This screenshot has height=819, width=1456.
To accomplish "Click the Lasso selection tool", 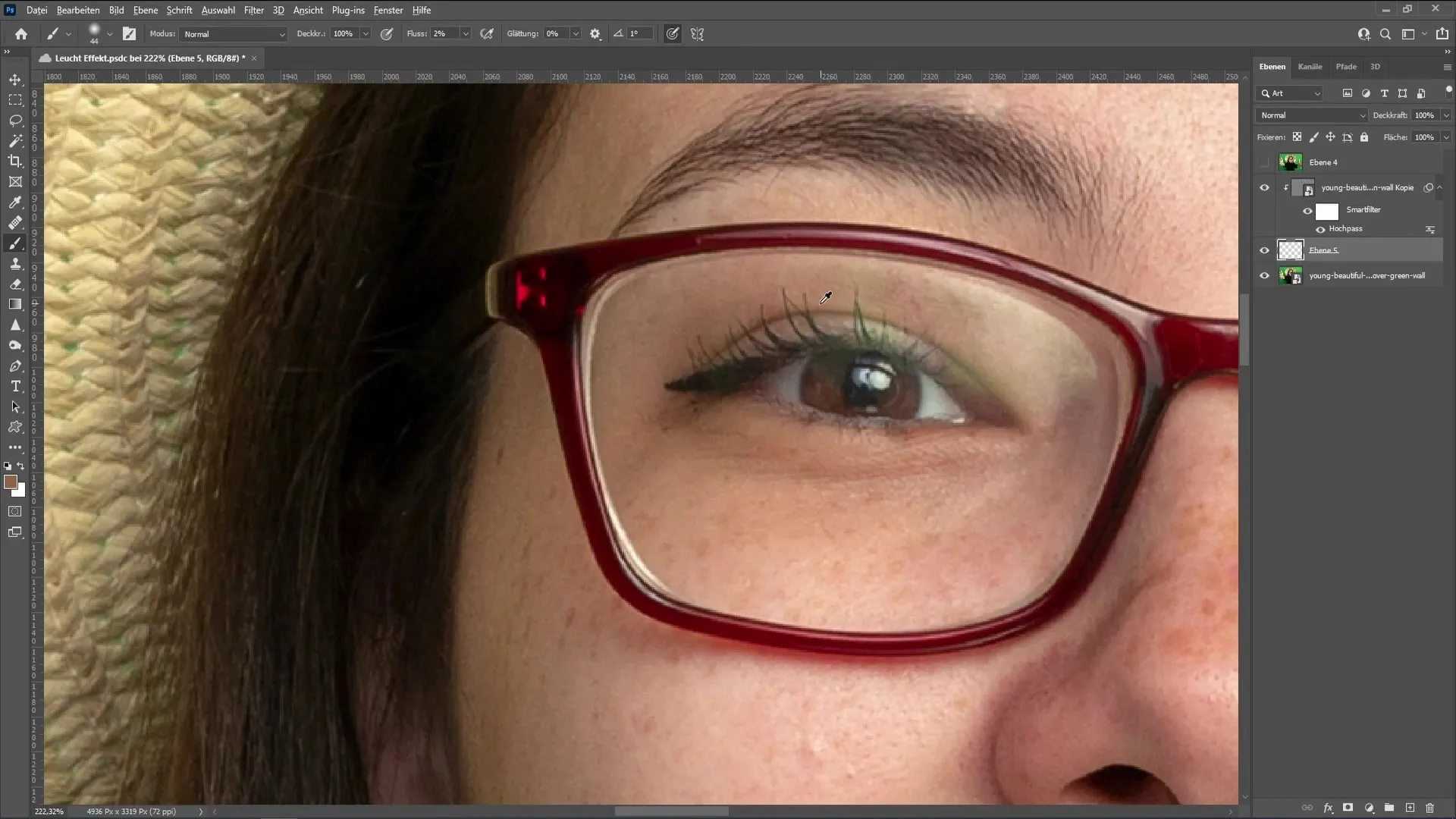I will pos(15,120).
